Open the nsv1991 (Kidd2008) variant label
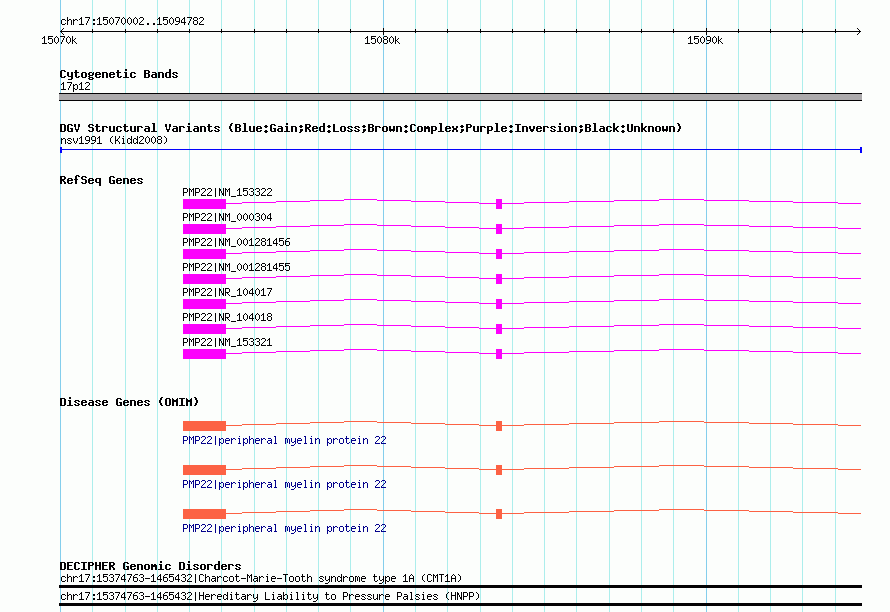The width and height of the screenshot is (890, 612). coord(114,140)
